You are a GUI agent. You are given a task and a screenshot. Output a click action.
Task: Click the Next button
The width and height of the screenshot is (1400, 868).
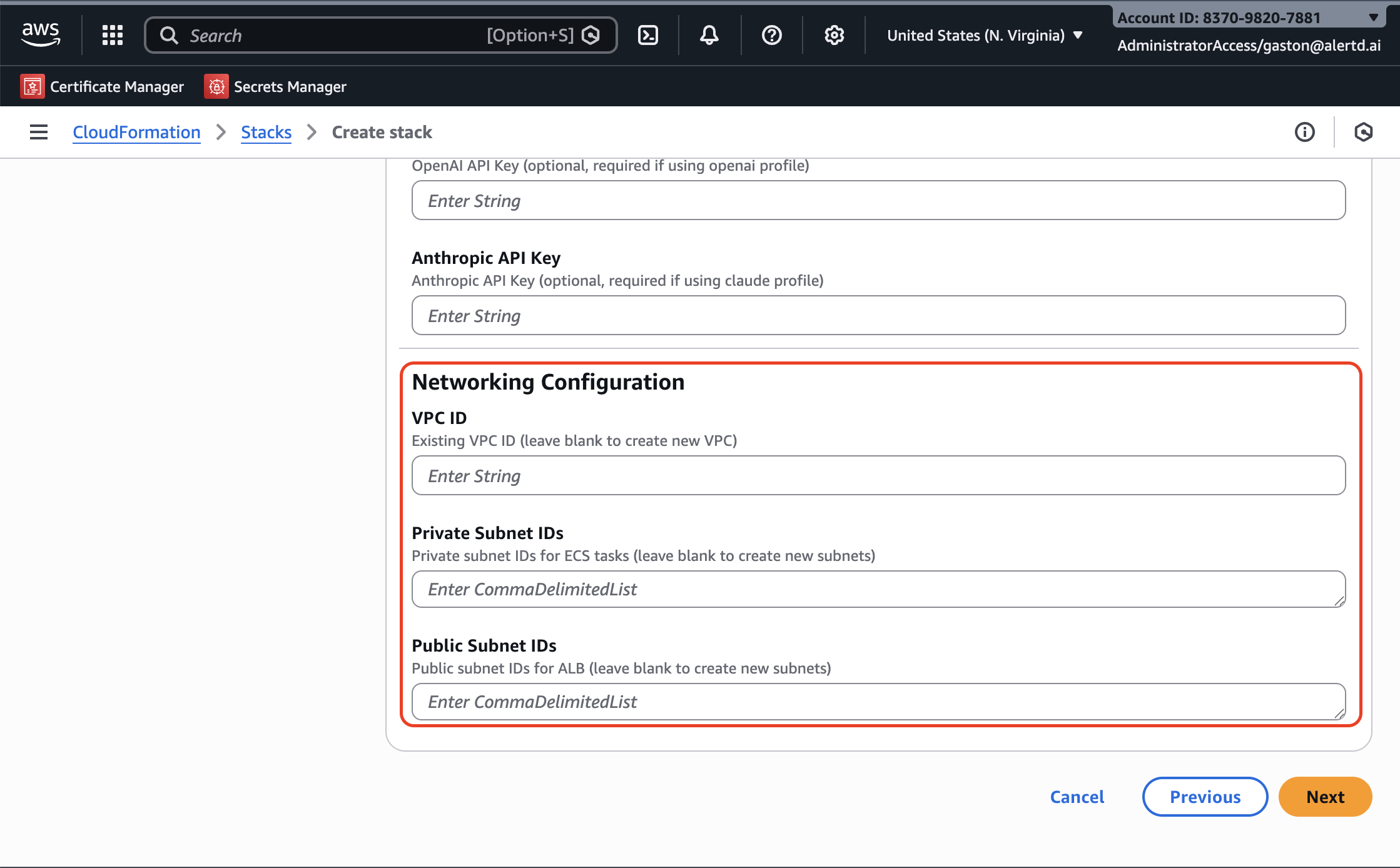(1325, 797)
